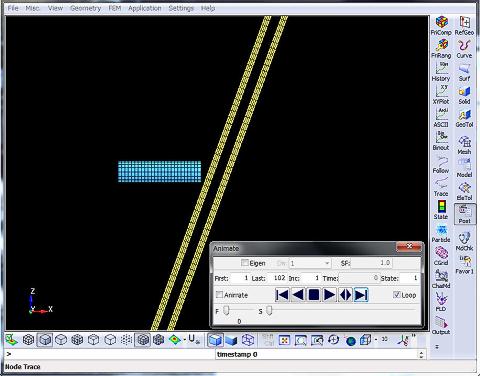Open the XYPlot tool
Screen dimensions: 480x376
pos(441,95)
